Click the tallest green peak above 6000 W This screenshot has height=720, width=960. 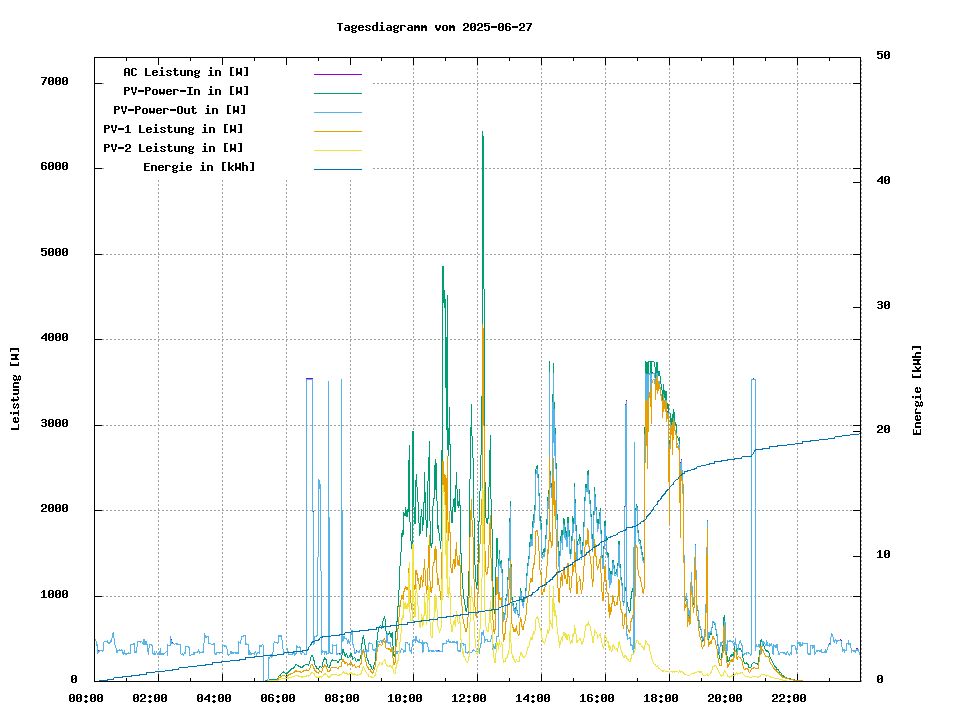pos(482,134)
